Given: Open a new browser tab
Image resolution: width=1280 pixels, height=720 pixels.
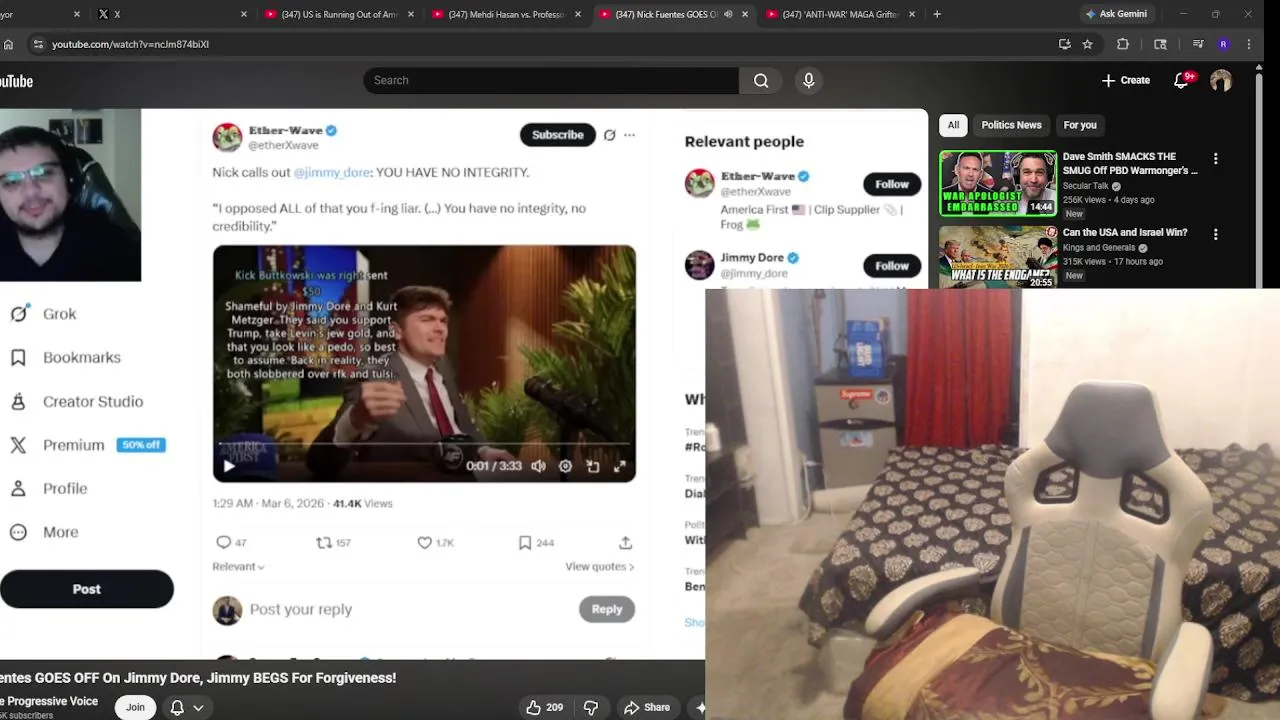Looking at the screenshot, I should pos(937,14).
